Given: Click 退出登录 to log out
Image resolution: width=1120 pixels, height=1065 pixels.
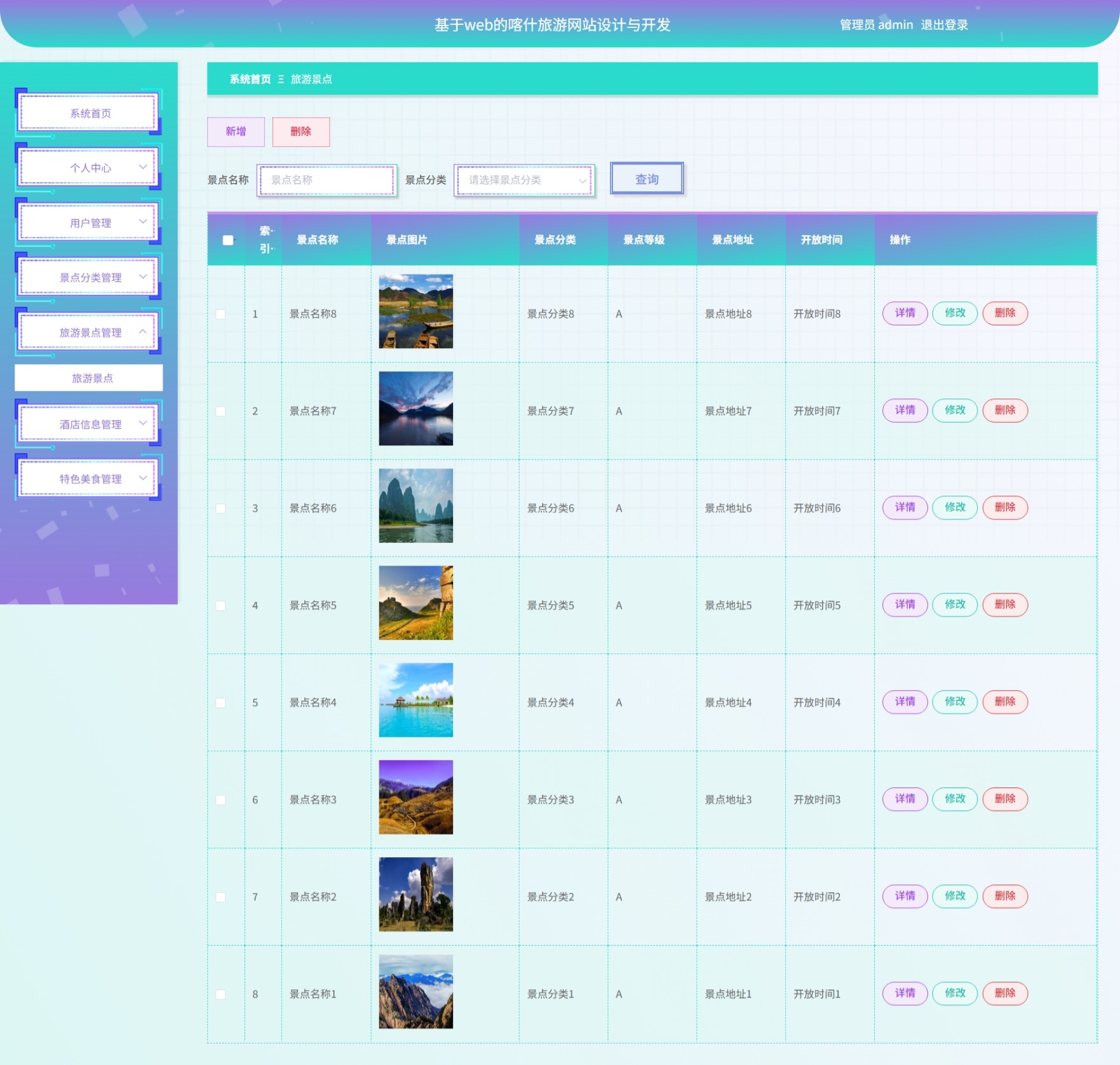Looking at the screenshot, I should tap(945, 25).
